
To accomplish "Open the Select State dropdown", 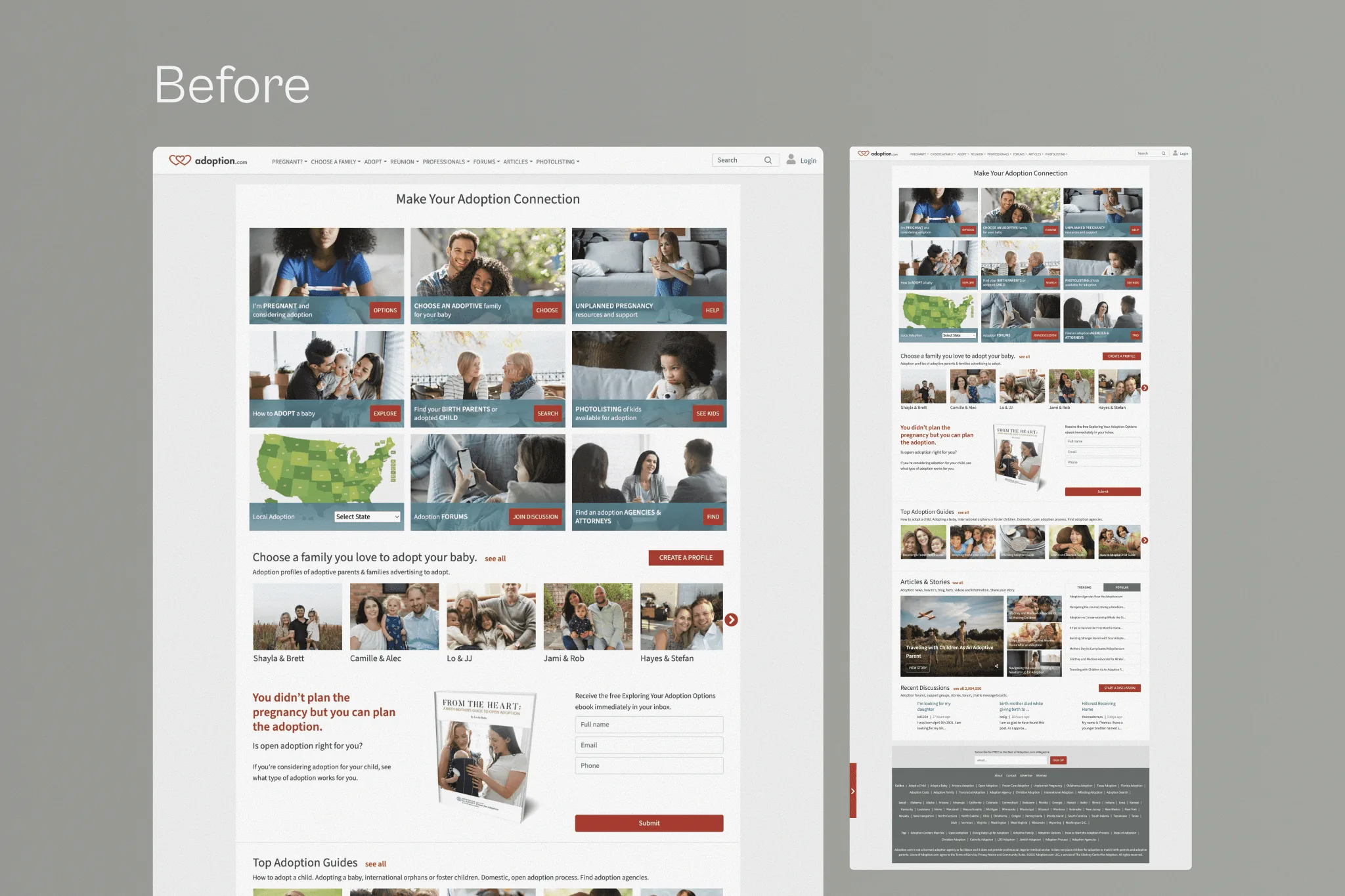I will pos(367,517).
